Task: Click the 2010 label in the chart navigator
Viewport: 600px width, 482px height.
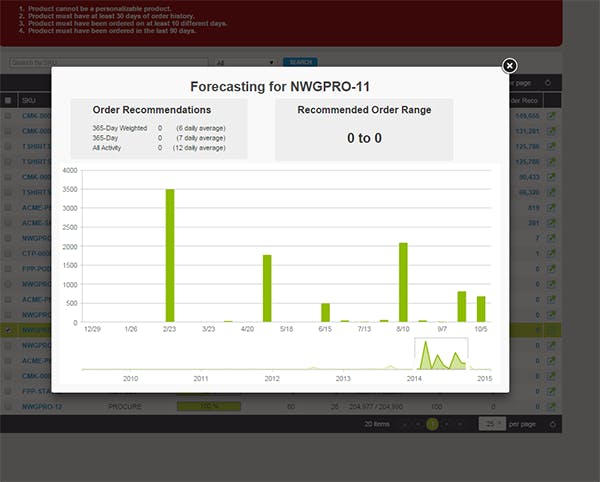Action: click(x=130, y=379)
